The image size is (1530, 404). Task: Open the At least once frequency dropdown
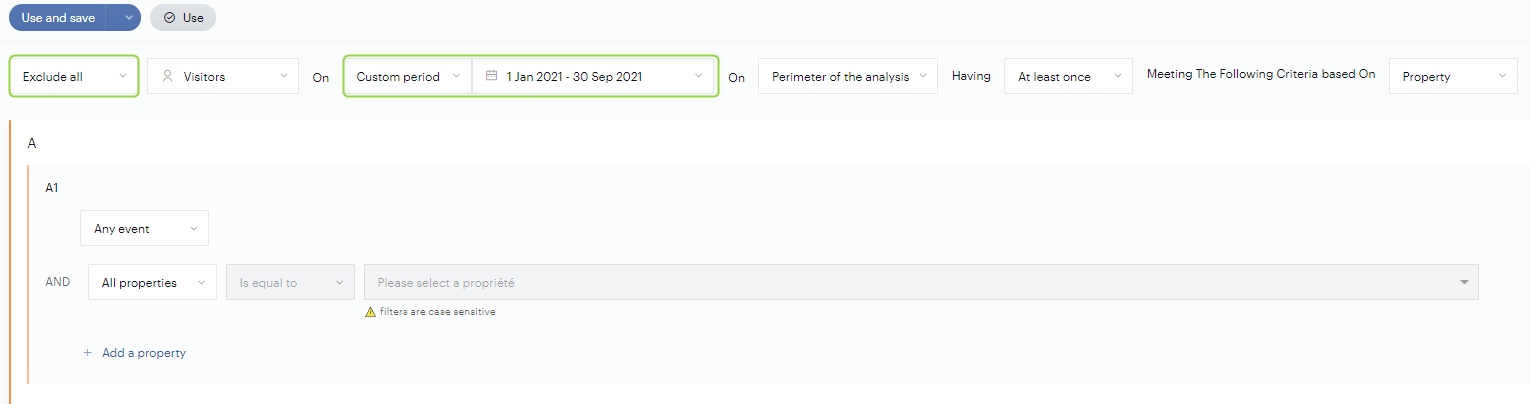click(1067, 76)
